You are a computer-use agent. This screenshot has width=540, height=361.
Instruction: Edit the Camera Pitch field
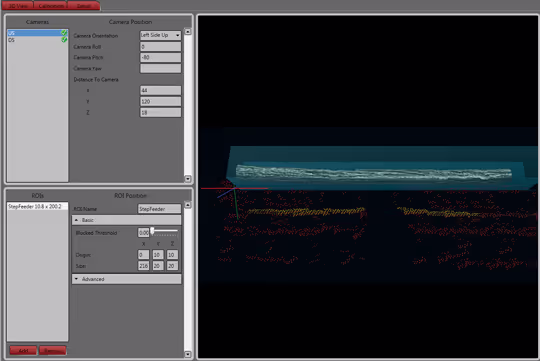click(x=160, y=57)
